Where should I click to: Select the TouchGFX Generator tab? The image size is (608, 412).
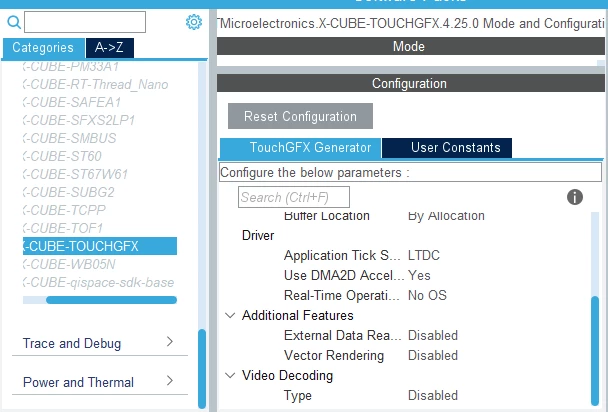click(301, 148)
